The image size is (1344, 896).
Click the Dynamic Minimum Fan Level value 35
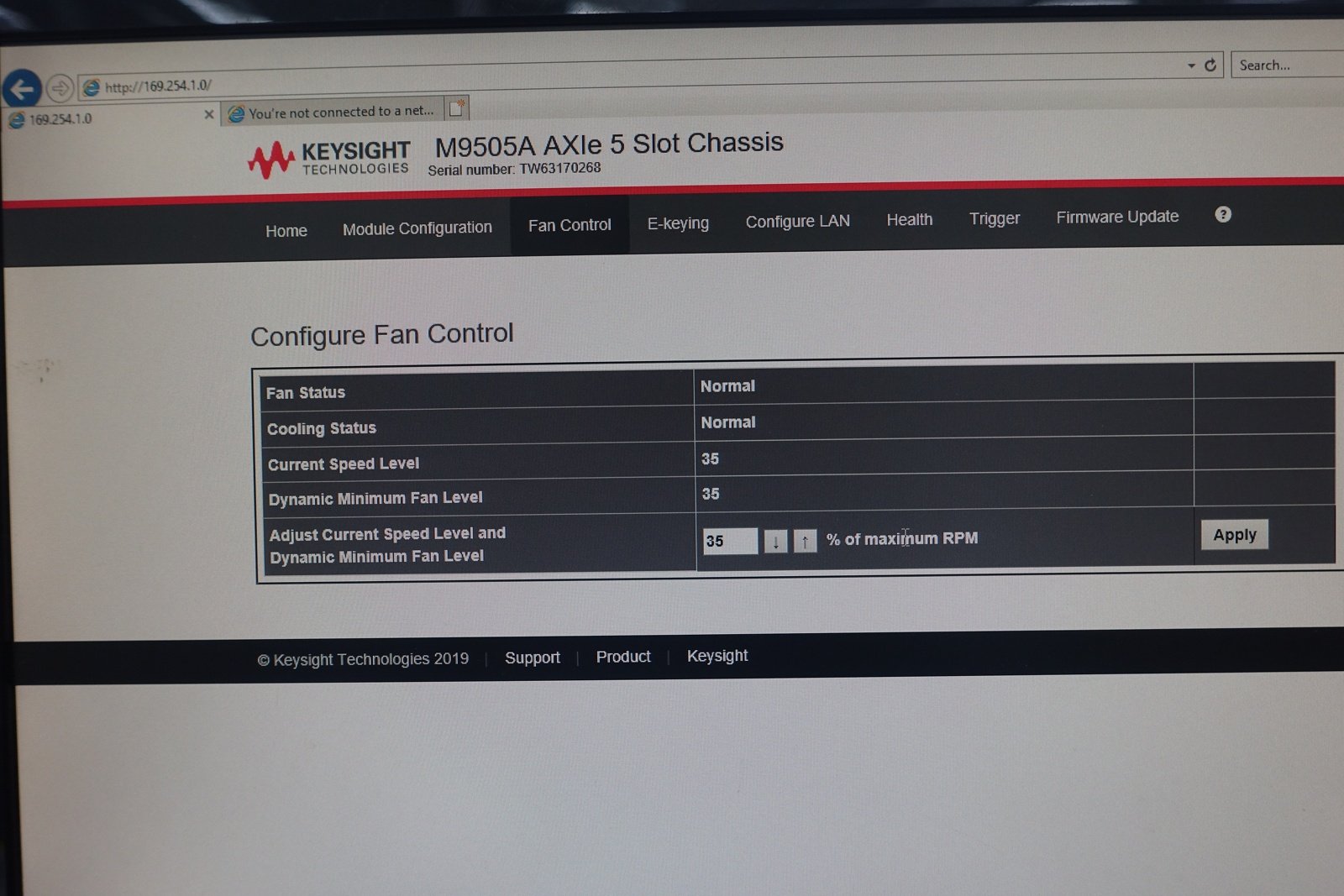[x=711, y=494]
